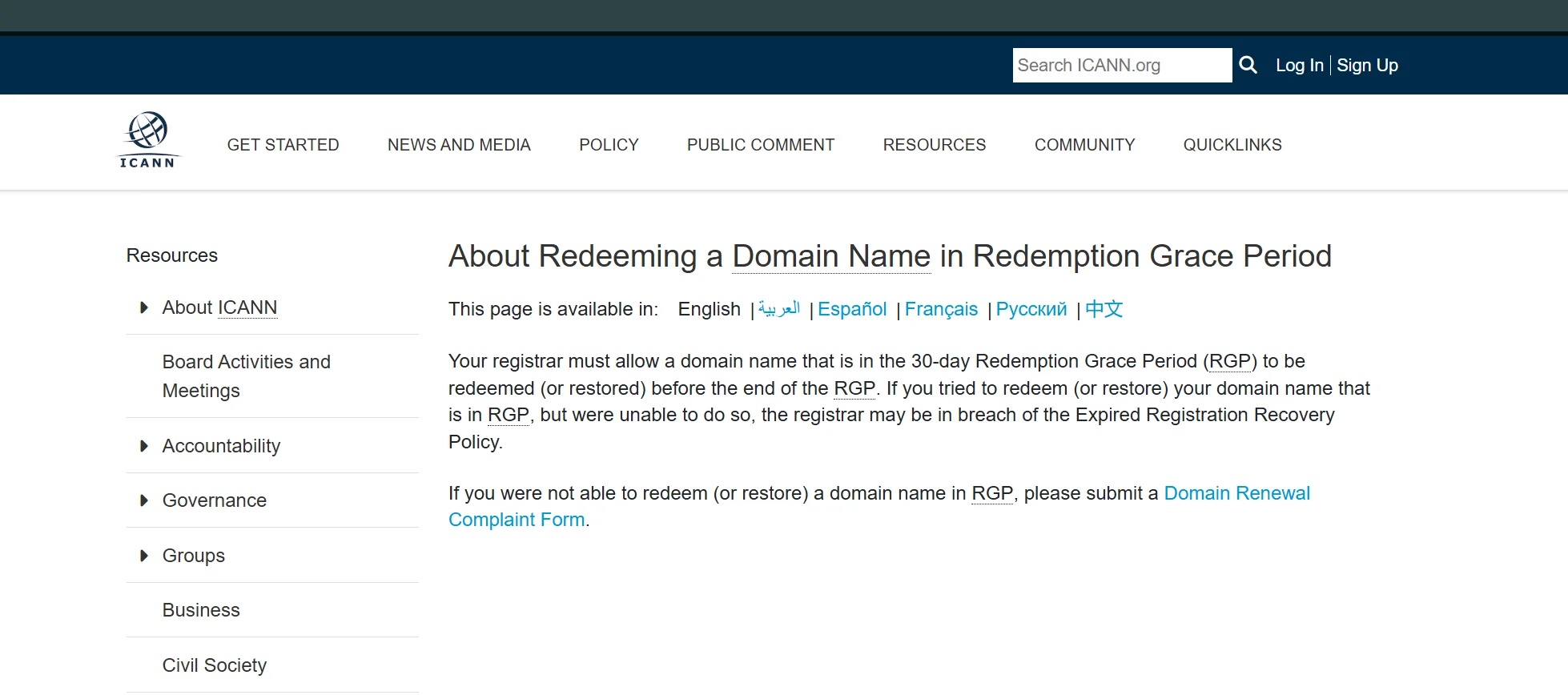Open Groups sidebar link
This screenshot has height=695, width=1568.
click(193, 556)
